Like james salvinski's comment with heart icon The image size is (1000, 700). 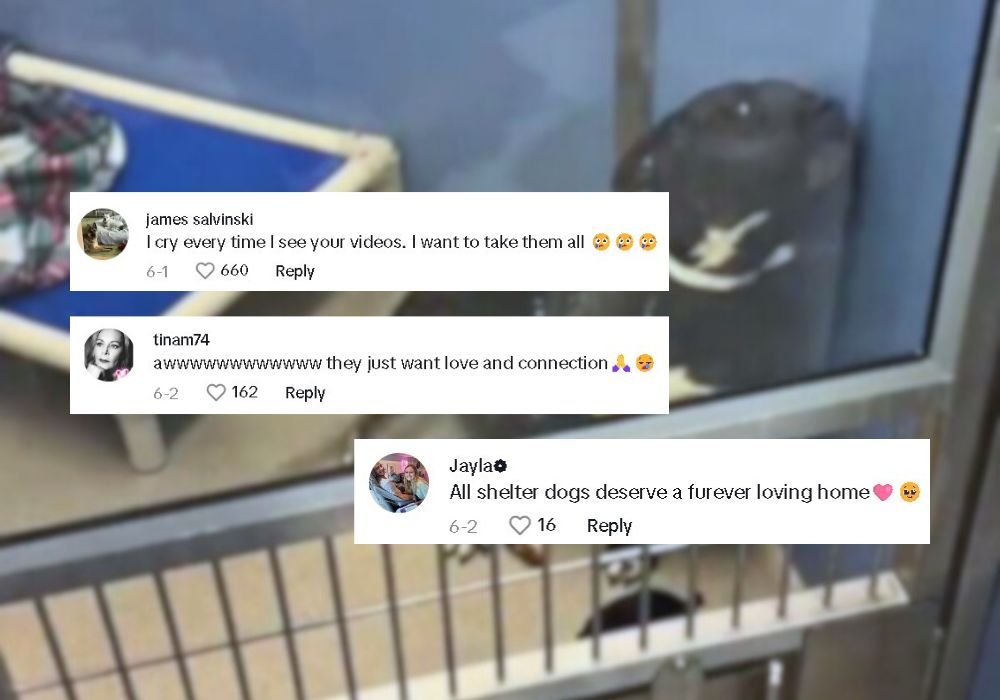[205, 271]
